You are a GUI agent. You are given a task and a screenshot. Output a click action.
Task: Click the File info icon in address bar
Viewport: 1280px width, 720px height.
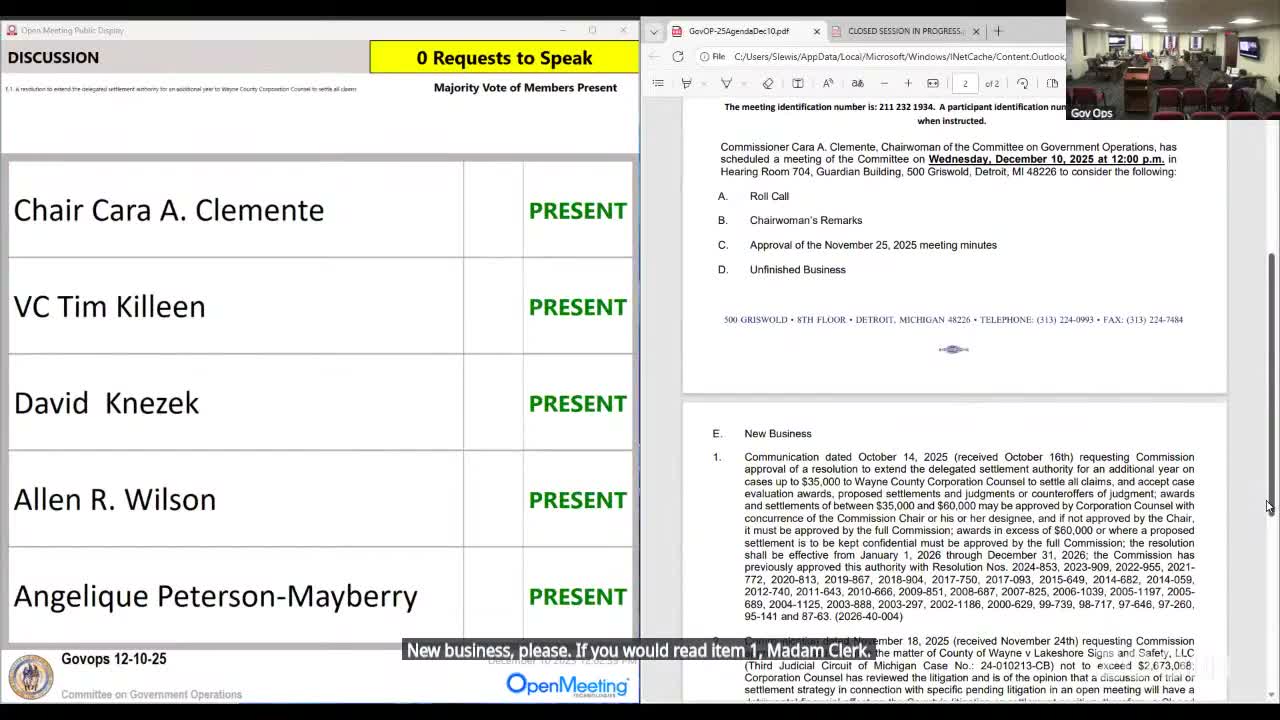713,57
